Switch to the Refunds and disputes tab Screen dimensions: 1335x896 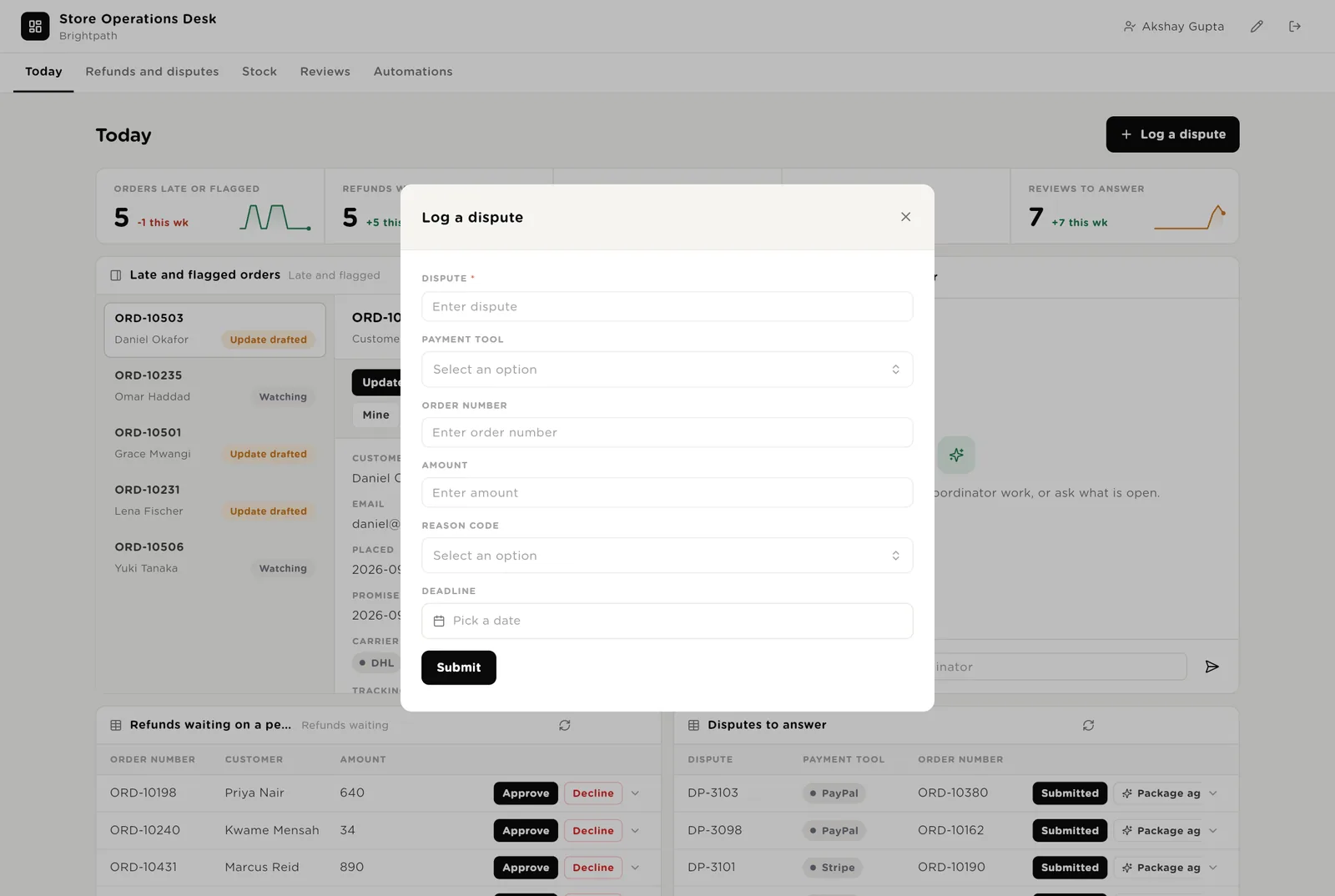click(x=152, y=72)
